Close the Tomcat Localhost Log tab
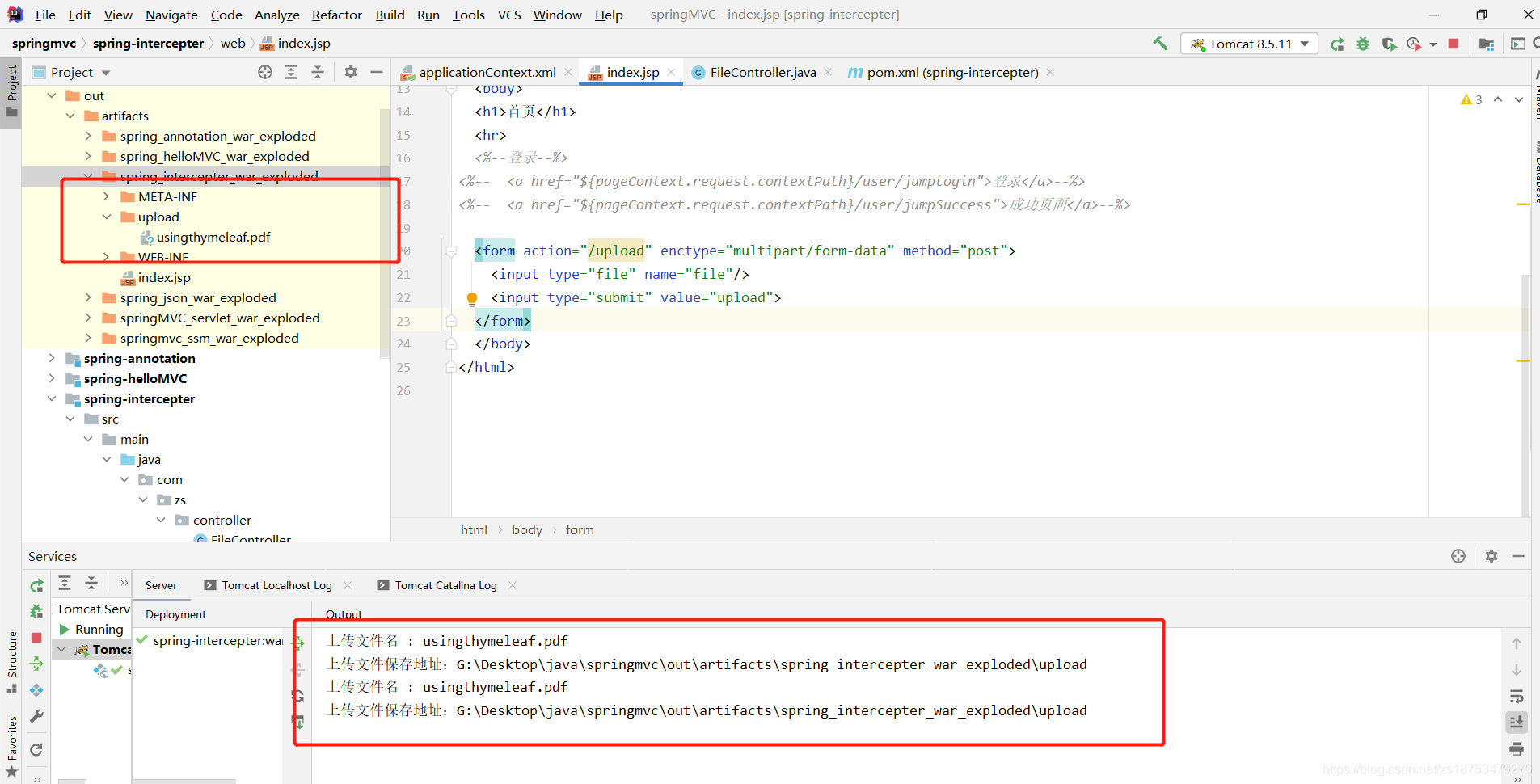This screenshot has width=1540, height=784. tap(348, 585)
